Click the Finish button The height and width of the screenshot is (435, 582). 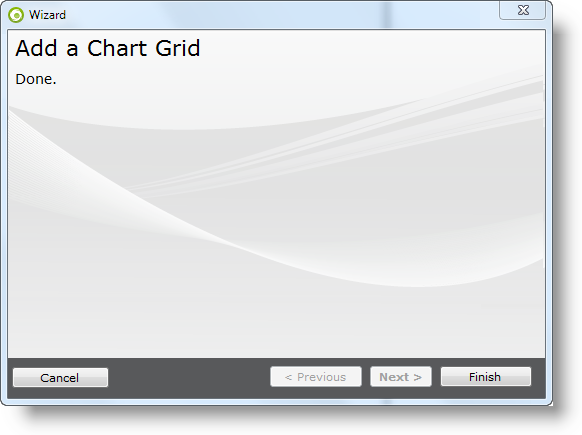pyautogui.click(x=485, y=377)
